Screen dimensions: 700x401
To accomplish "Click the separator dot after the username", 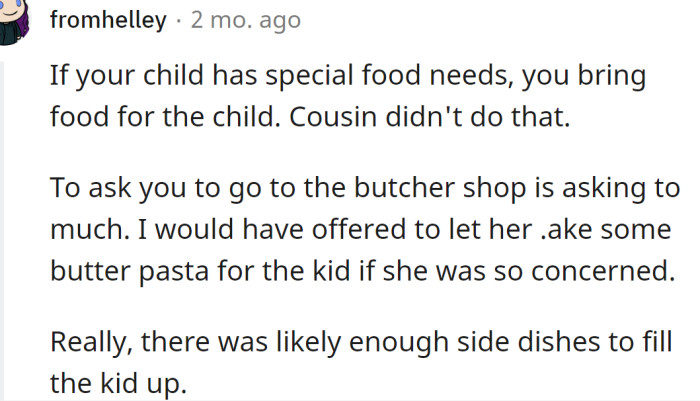I will (x=178, y=20).
